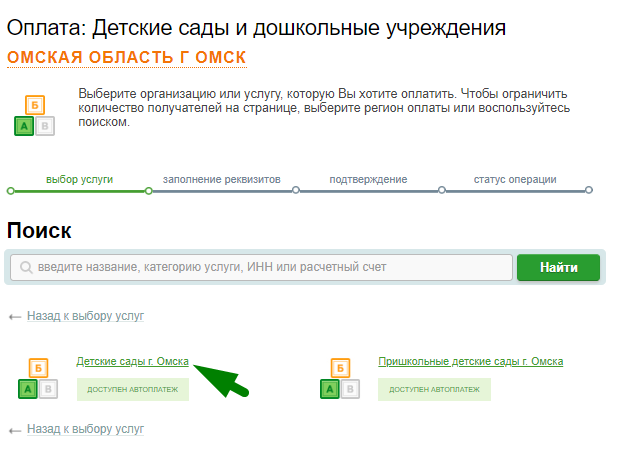Image resolution: width=617 pixels, height=459 pixels.
Task: Click the ABC blocks icon beside the instructions
Action: [x=35, y=115]
